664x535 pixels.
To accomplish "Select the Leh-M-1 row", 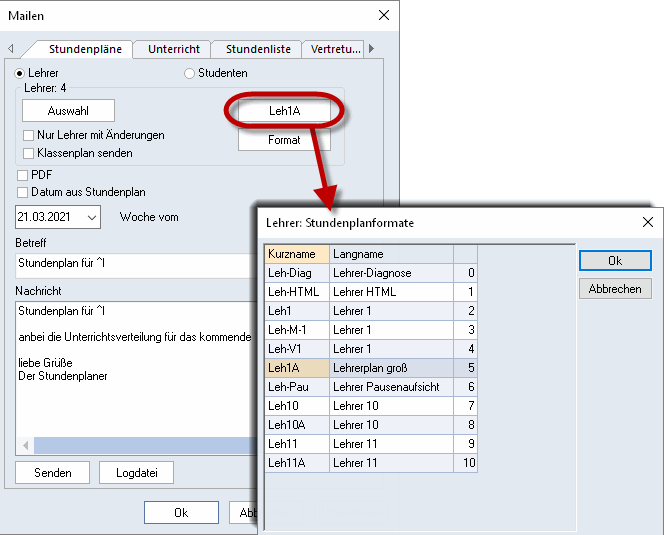I will (x=371, y=330).
